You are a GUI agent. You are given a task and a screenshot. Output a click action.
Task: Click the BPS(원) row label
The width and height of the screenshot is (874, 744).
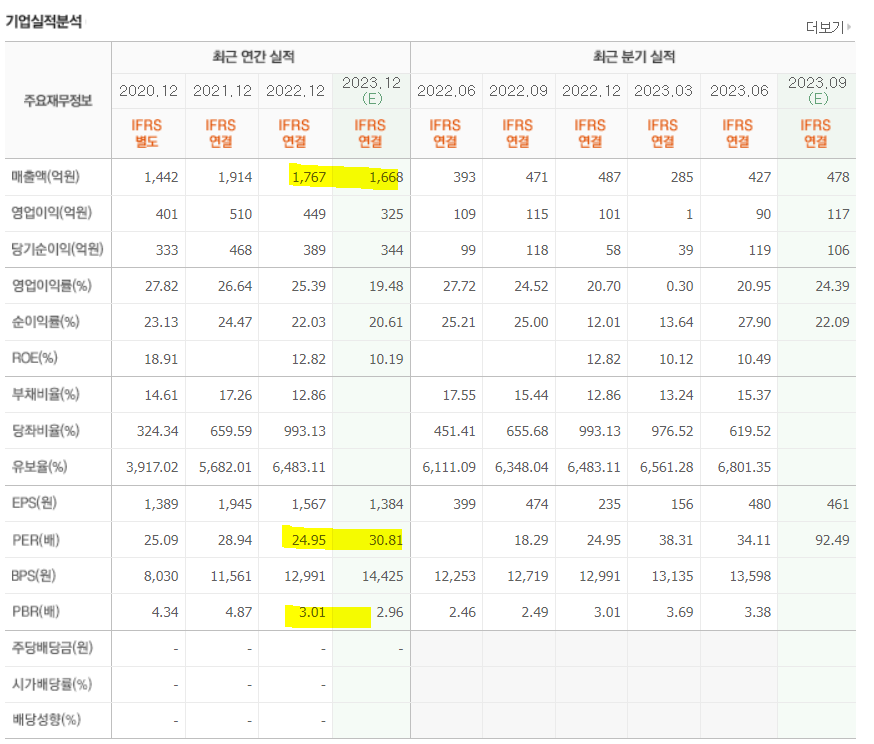coord(33,575)
